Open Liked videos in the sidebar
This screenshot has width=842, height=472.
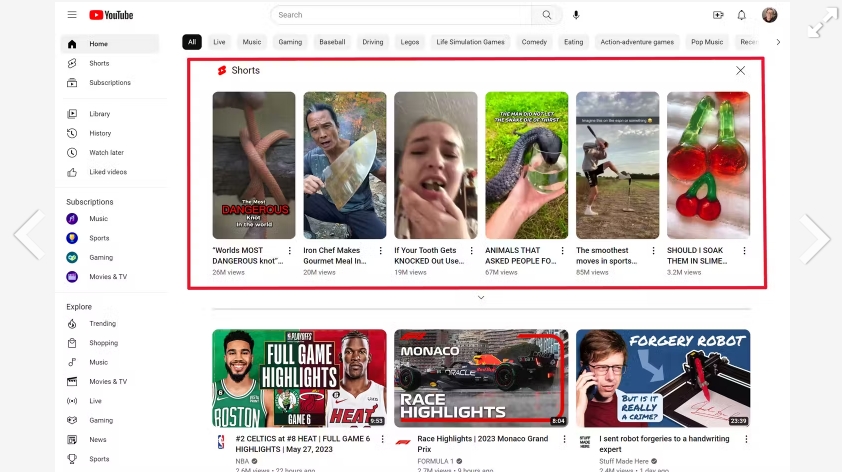[x=108, y=172]
